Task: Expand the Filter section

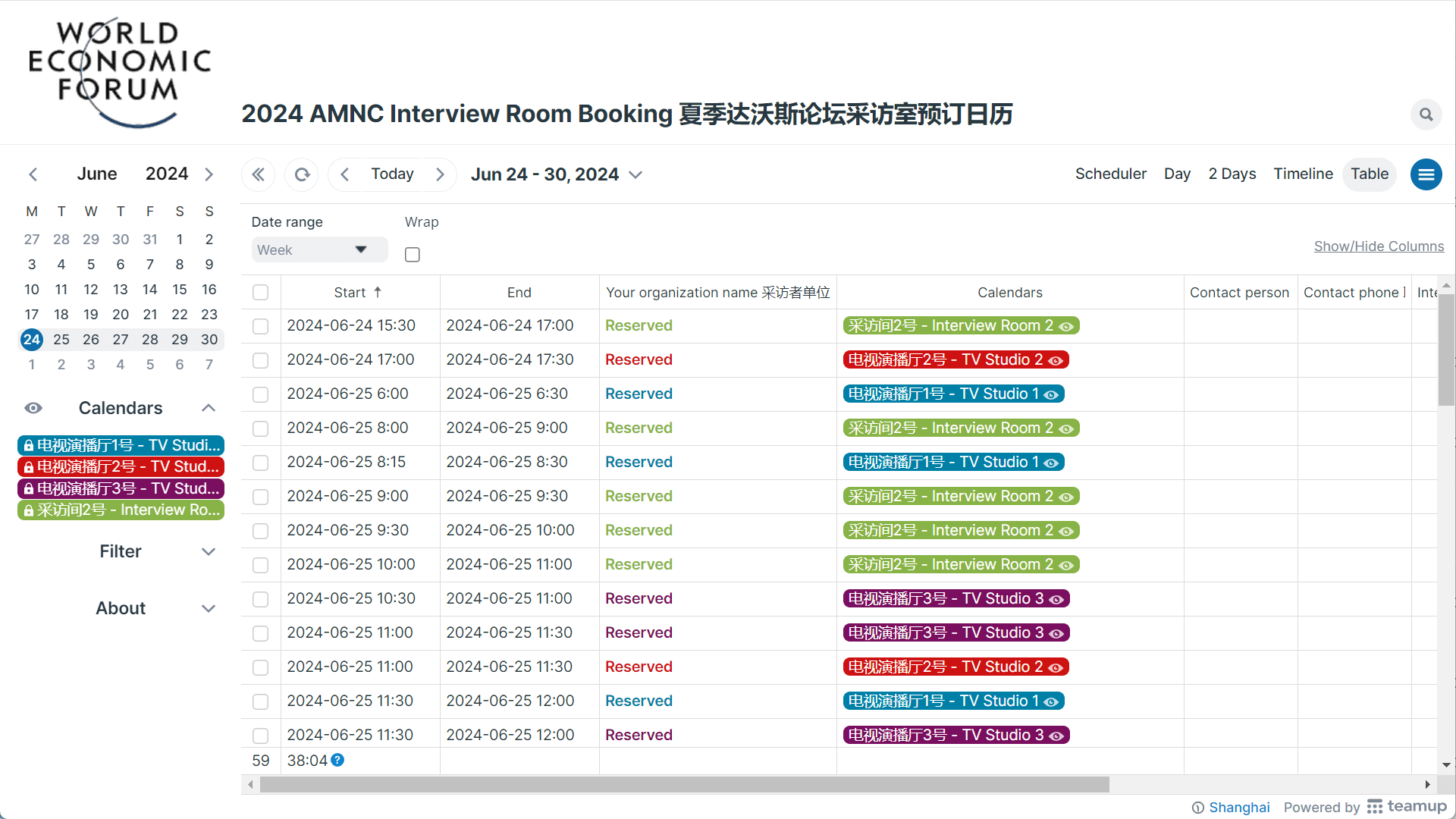Action: click(x=121, y=551)
